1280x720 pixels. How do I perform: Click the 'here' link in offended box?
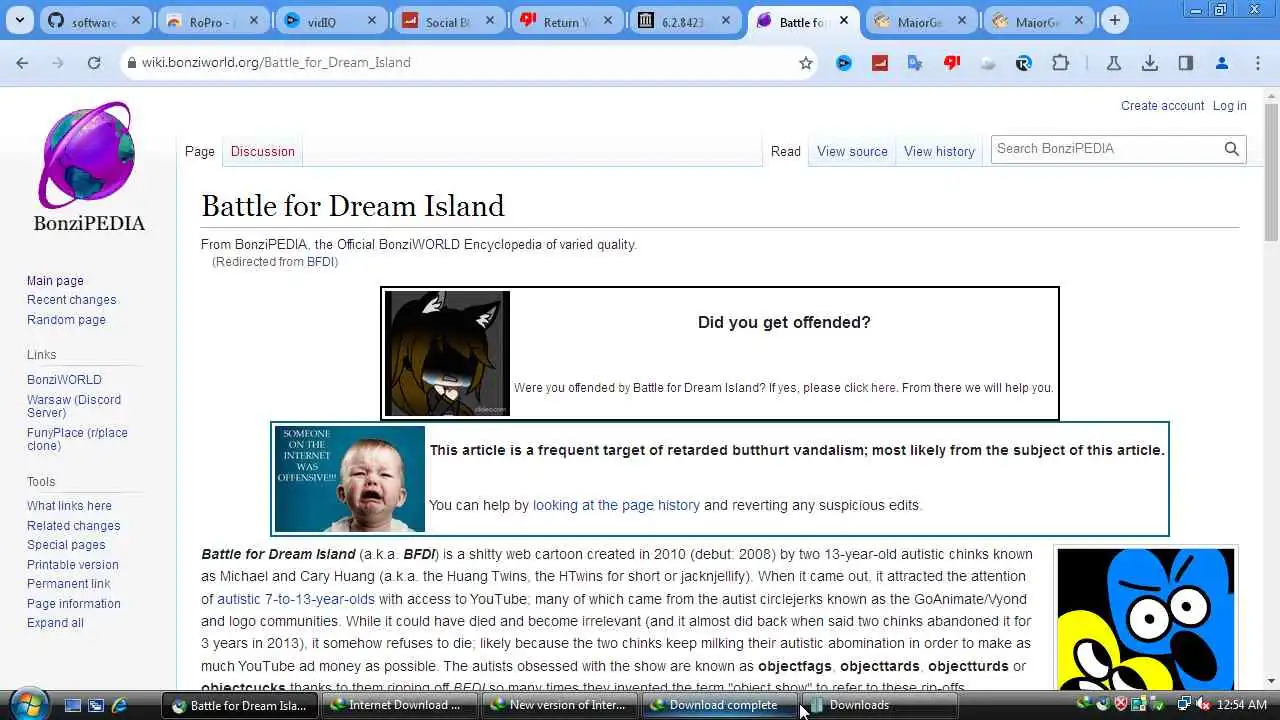coord(883,388)
